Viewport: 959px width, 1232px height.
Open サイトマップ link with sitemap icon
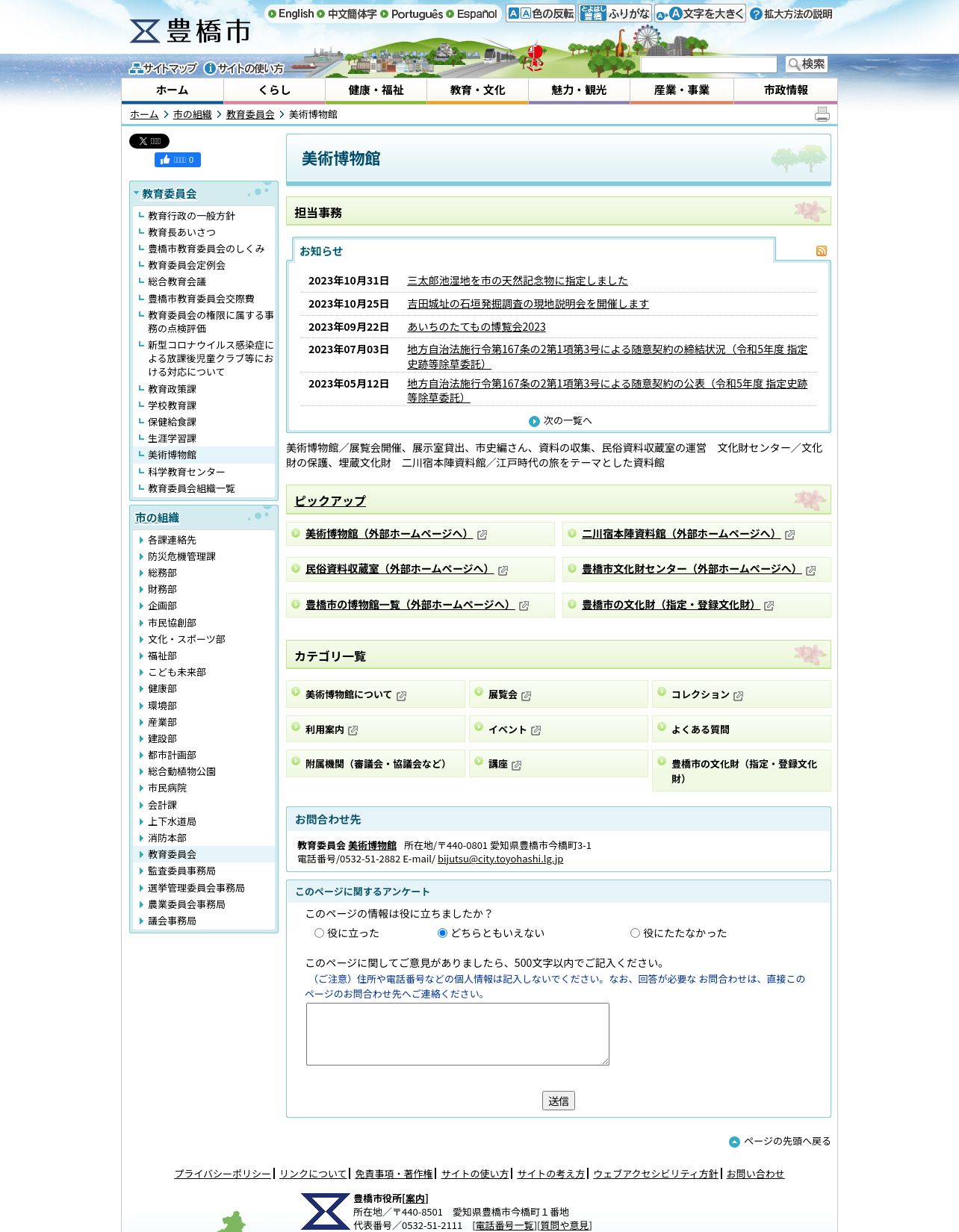pos(163,68)
